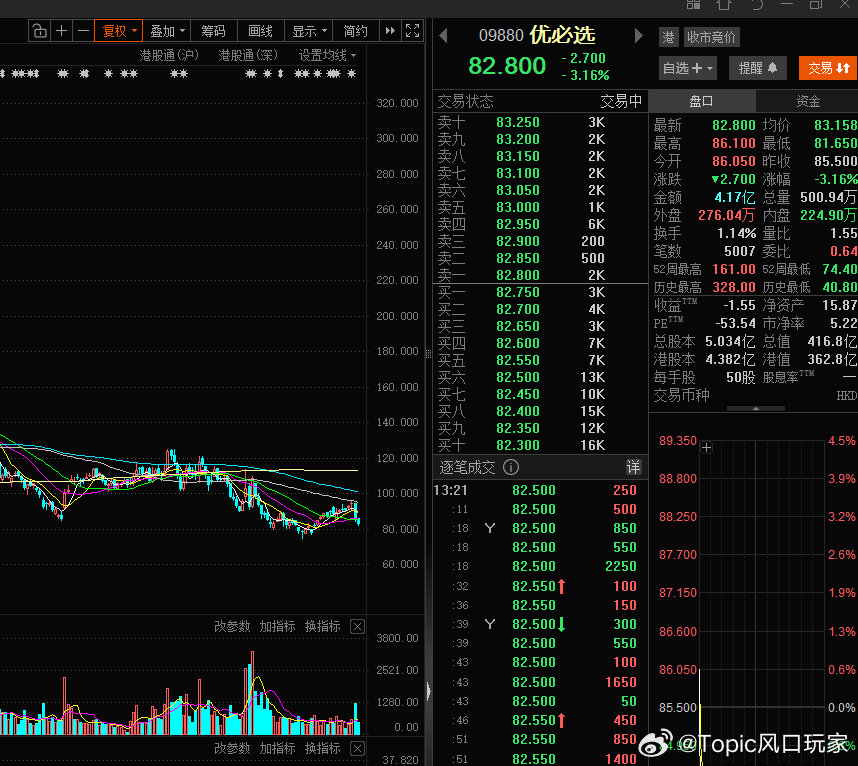Toggle fullscreen chart icon
The height and width of the screenshot is (766, 858).
pos(413,31)
